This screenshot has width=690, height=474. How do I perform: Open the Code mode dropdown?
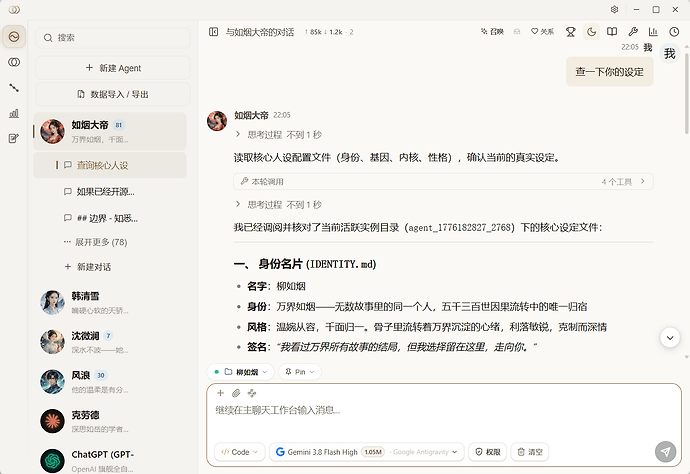240,452
